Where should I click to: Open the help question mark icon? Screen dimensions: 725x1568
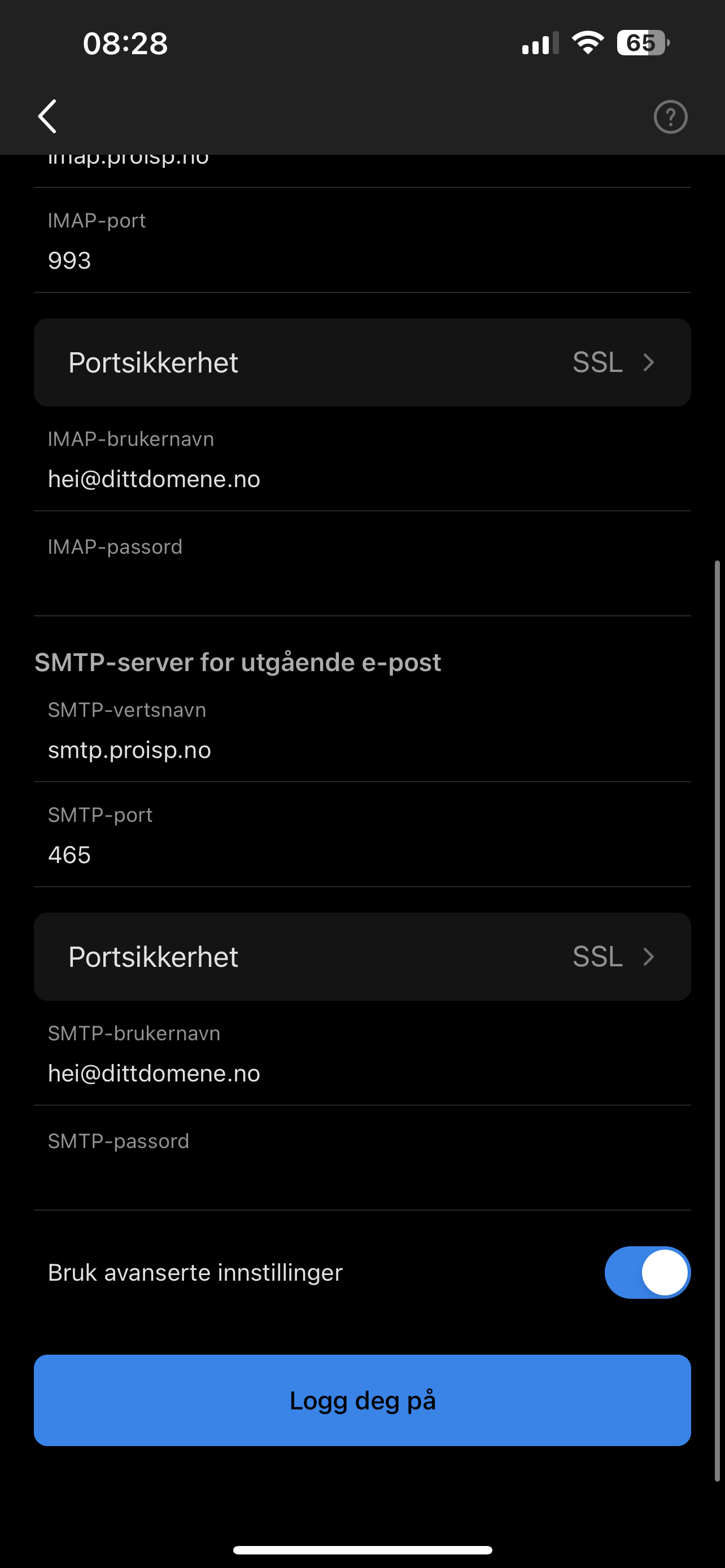pyautogui.click(x=670, y=116)
